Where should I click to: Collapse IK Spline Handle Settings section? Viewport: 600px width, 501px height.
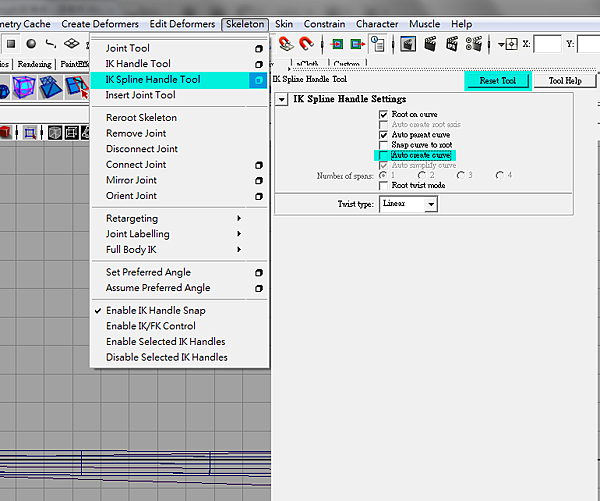tap(282, 100)
